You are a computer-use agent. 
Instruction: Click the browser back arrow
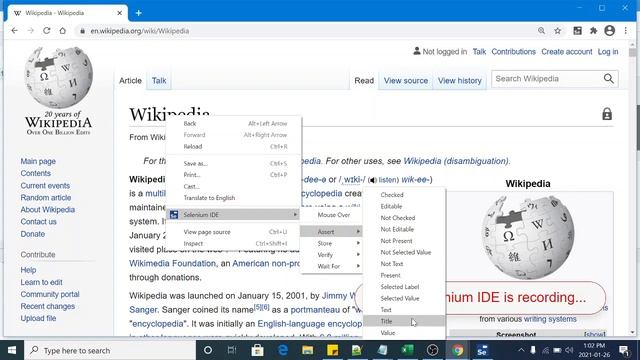pos(15,31)
